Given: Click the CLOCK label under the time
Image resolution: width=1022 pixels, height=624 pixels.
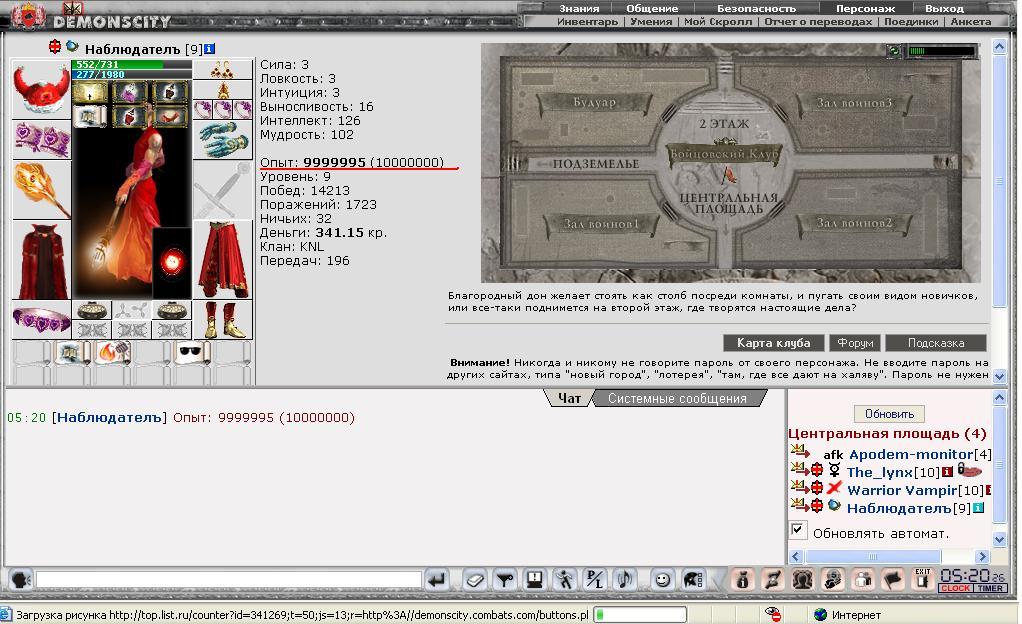Looking at the screenshot, I should pyautogui.click(x=956, y=588).
